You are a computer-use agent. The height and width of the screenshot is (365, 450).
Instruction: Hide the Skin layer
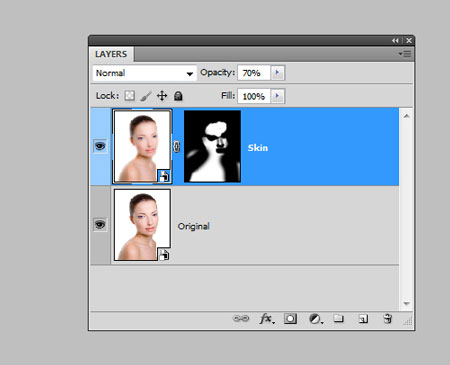click(100, 146)
